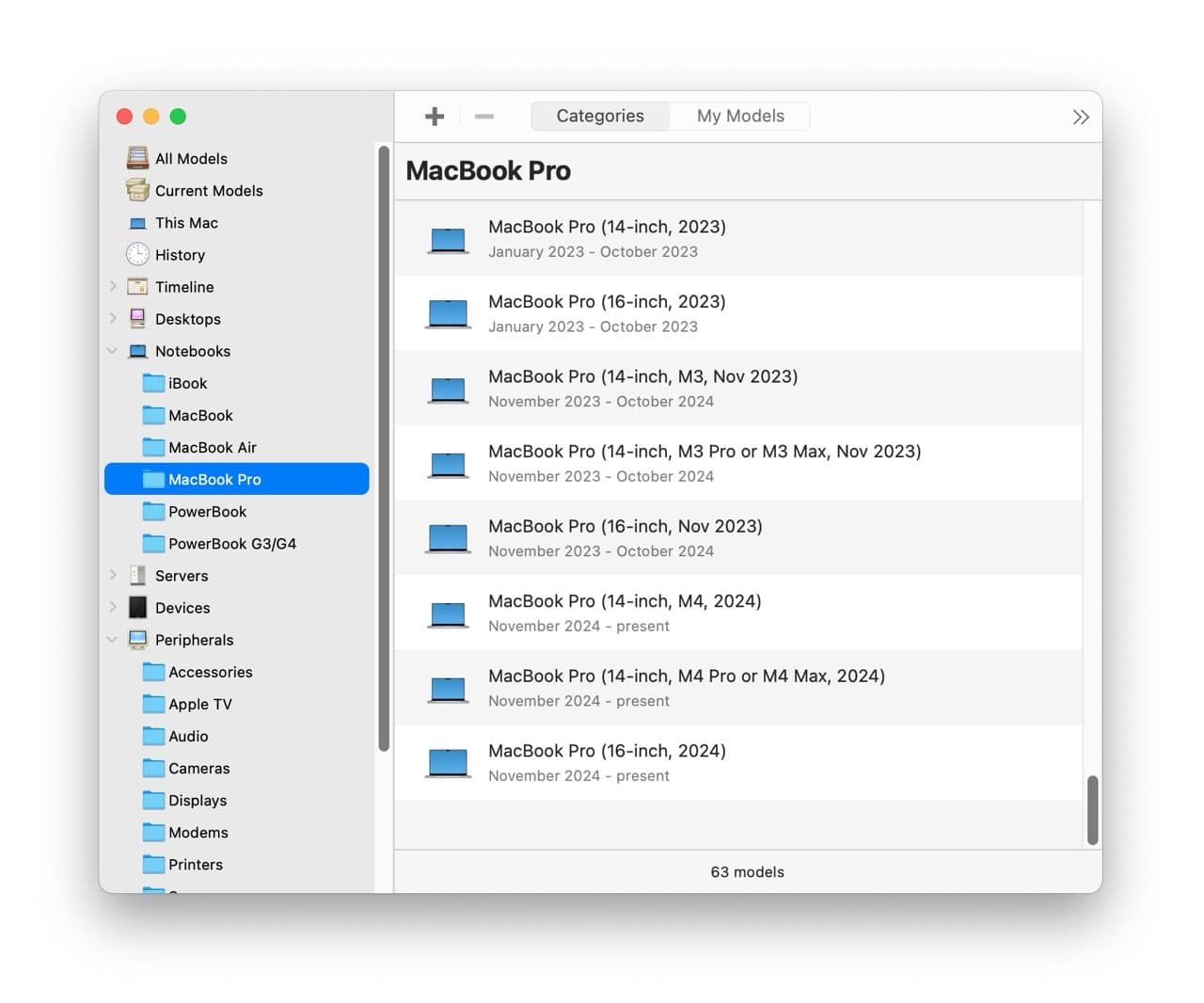1204x1003 pixels.
Task: Click the Notebooks laptop icon in sidebar
Action: pos(137,351)
